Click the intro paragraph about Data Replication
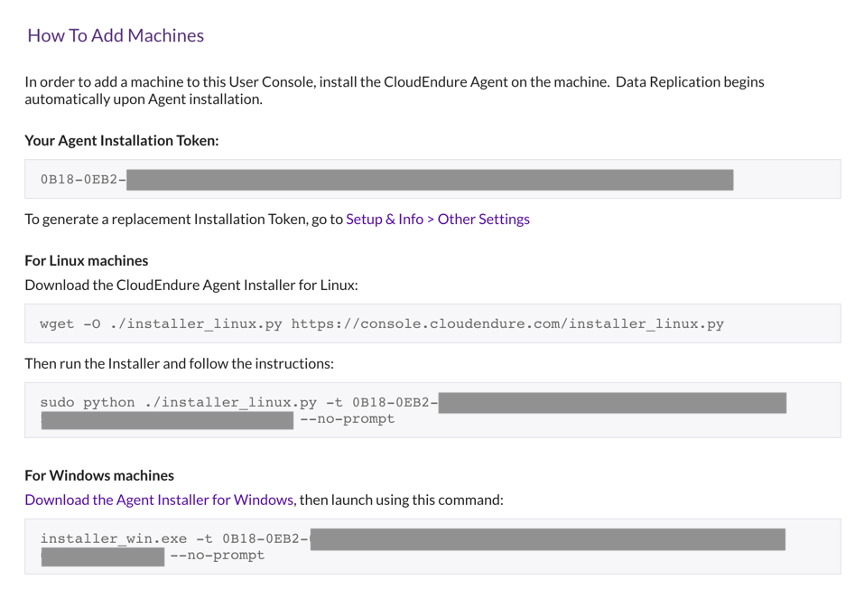The height and width of the screenshot is (598, 864). click(x=395, y=90)
